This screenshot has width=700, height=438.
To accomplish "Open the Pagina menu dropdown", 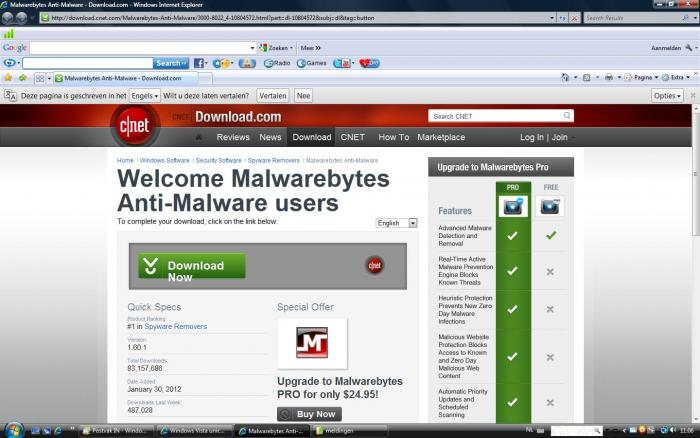I will click(642, 77).
